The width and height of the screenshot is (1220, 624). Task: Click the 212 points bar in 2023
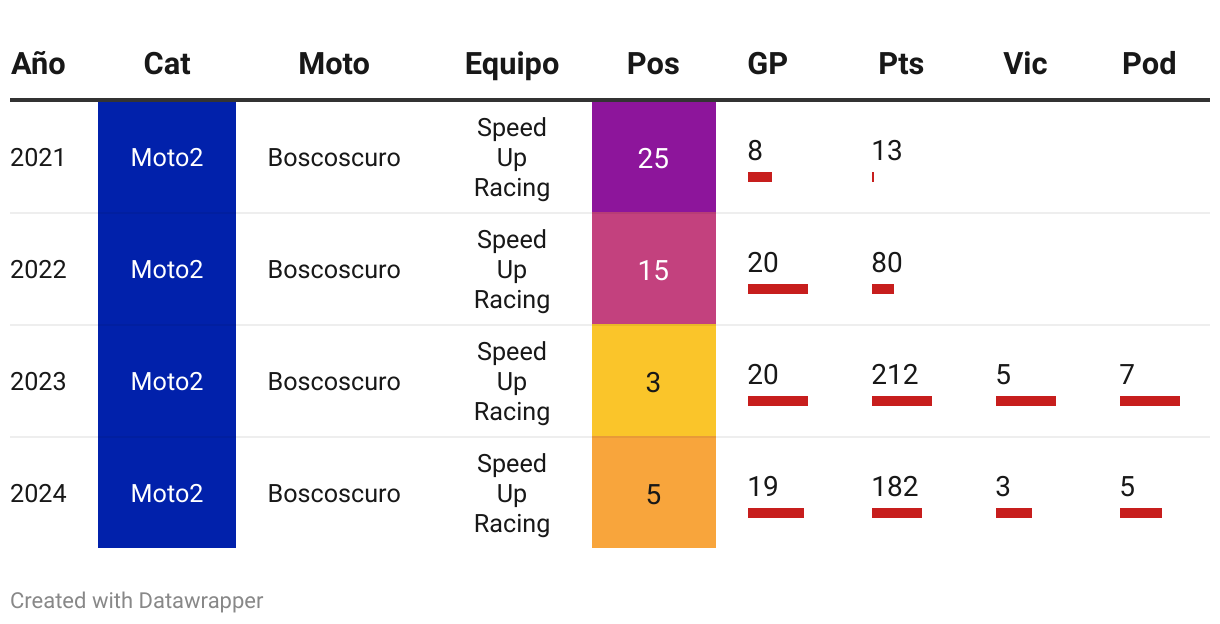click(x=902, y=401)
